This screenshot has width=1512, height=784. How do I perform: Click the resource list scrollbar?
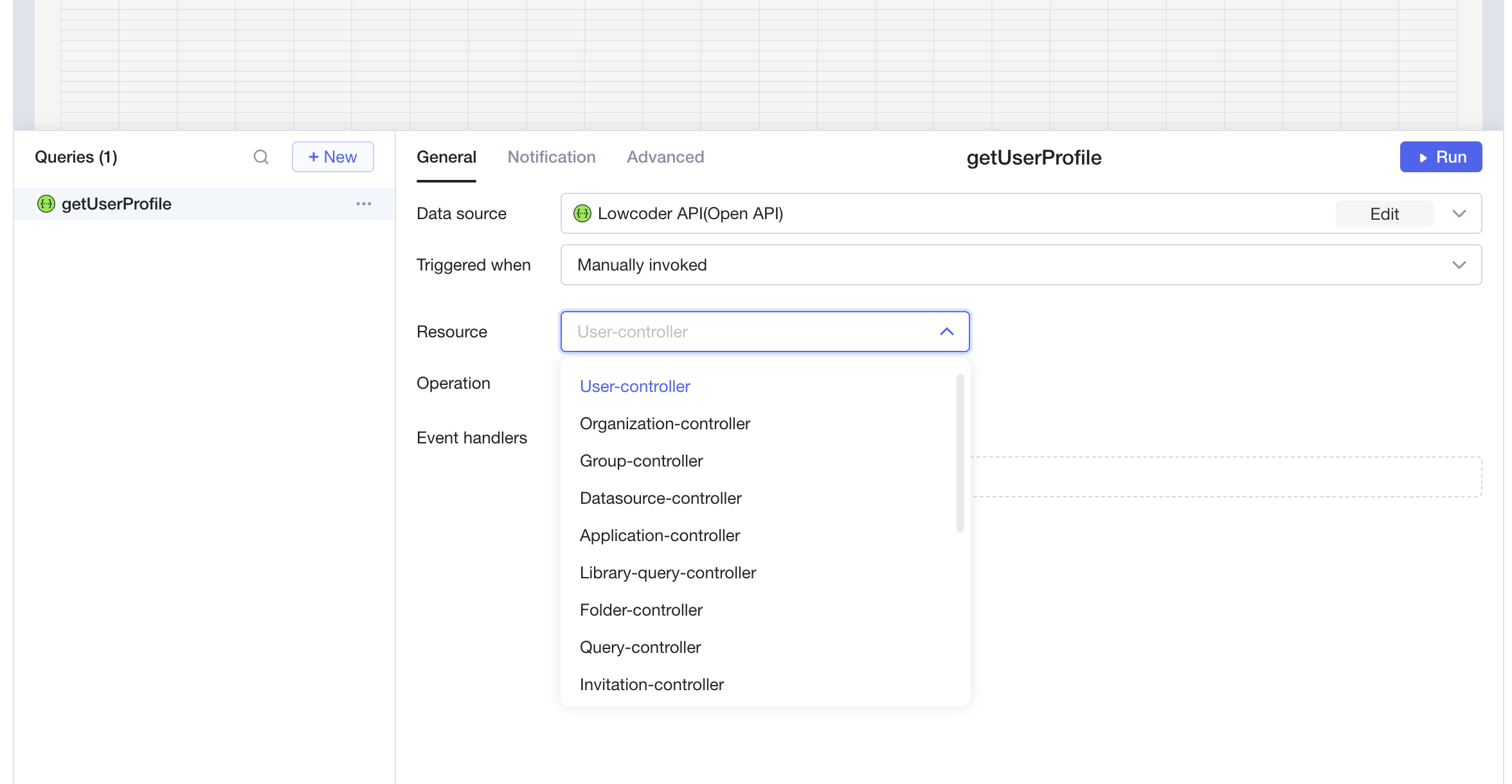coord(960,453)
